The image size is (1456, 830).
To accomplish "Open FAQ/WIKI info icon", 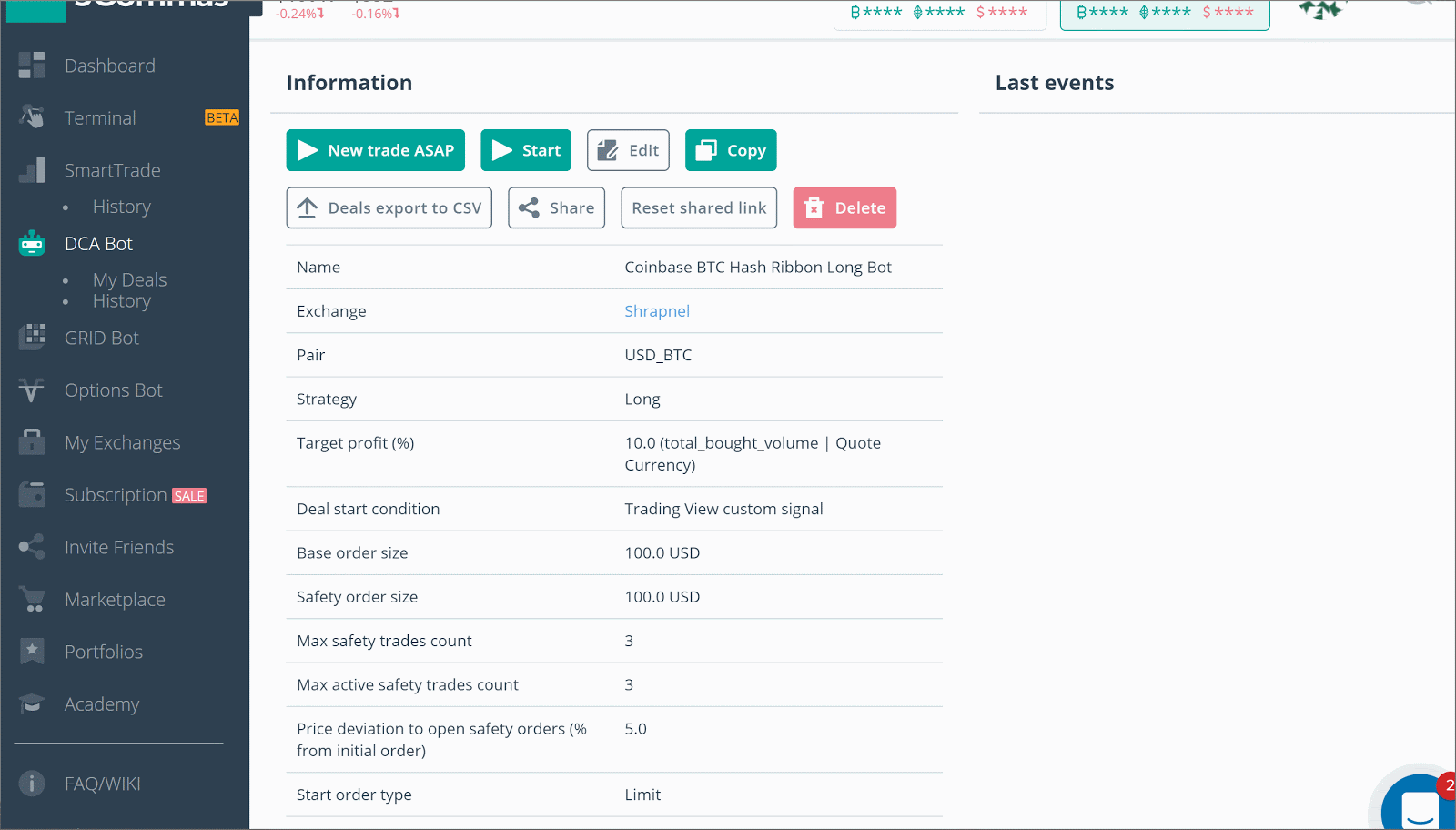I will 32,783.
